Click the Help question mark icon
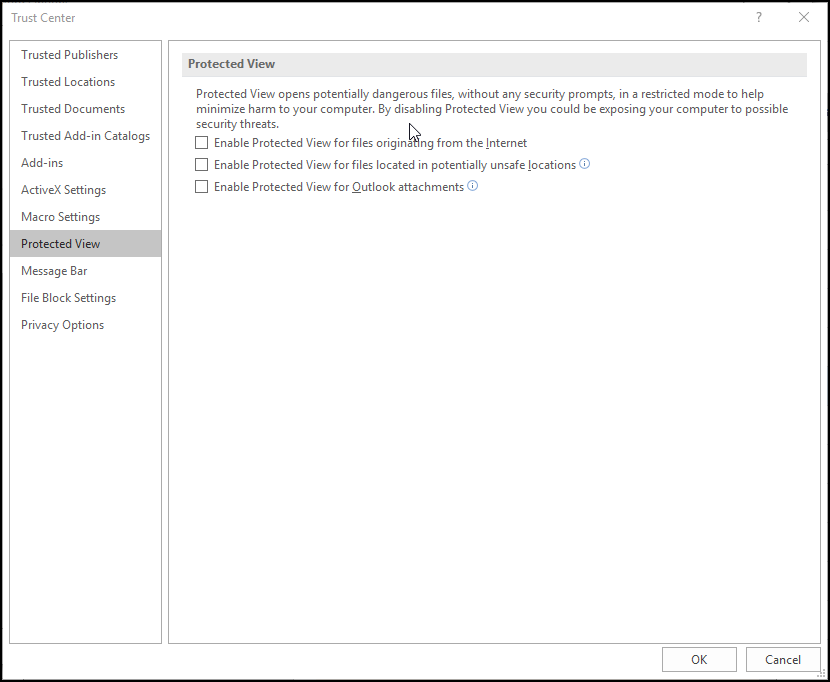The width and height of the screenshot is (830, 682). point(759,18)
